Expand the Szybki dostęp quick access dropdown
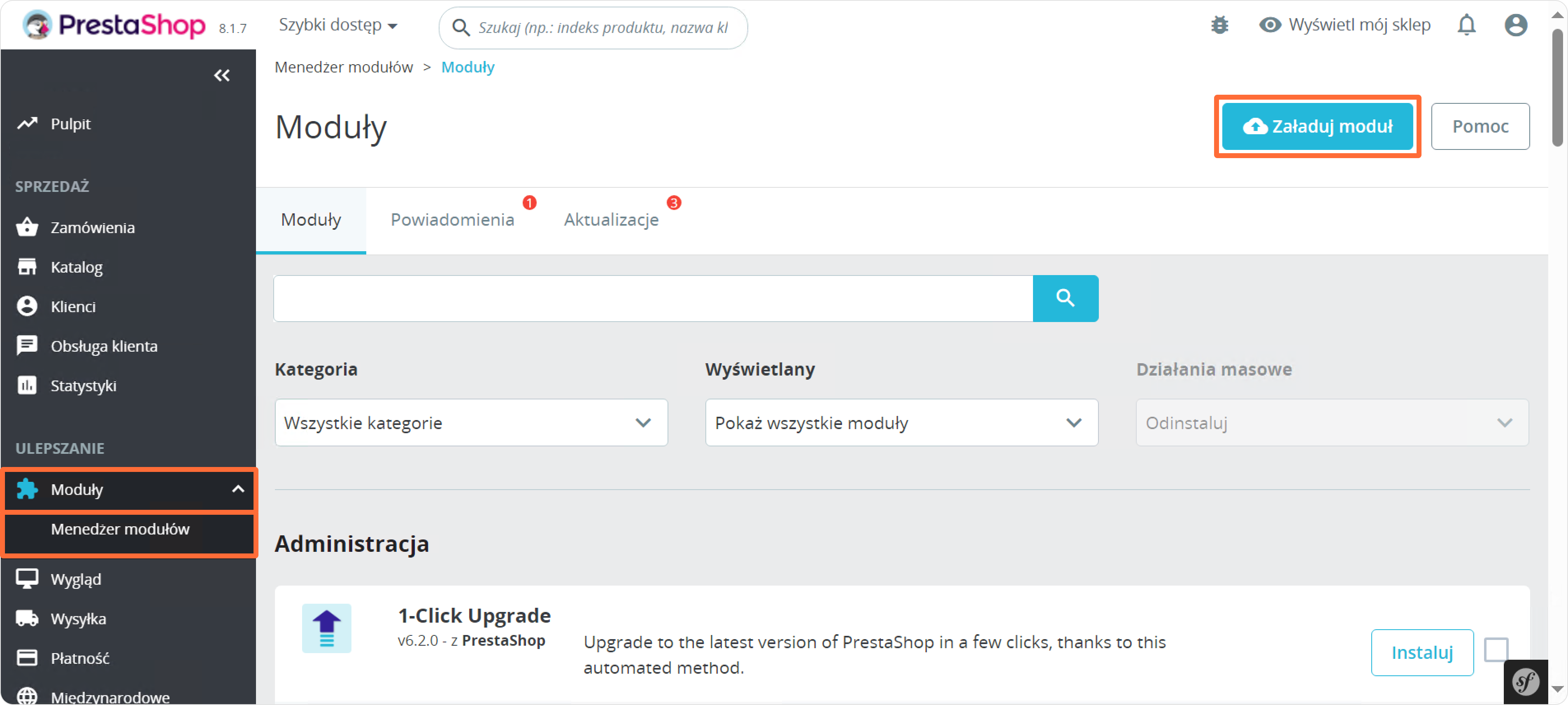The image size is (1568, 705). [x=338, y=25]
